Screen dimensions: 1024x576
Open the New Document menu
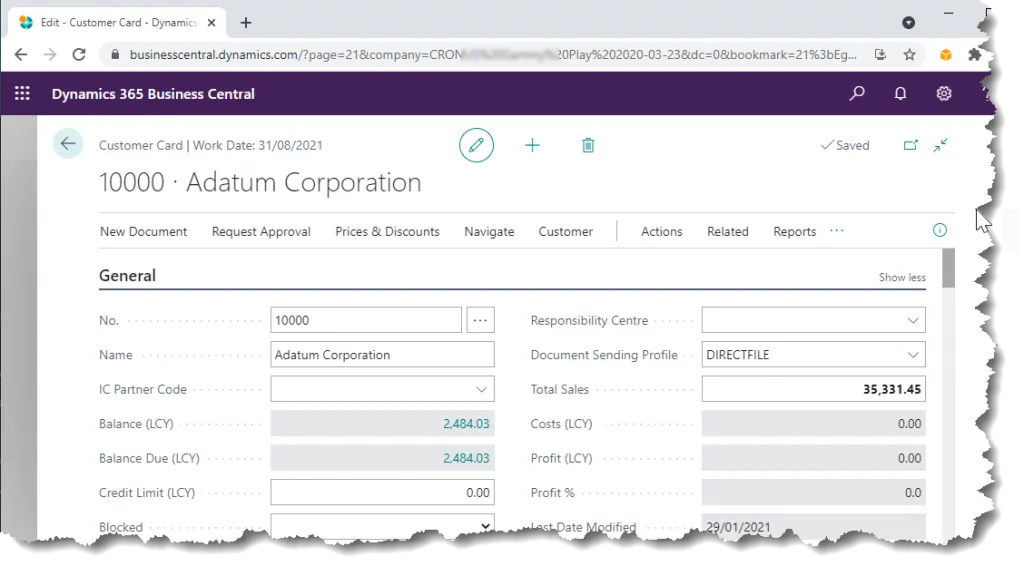tap(143, 231)
